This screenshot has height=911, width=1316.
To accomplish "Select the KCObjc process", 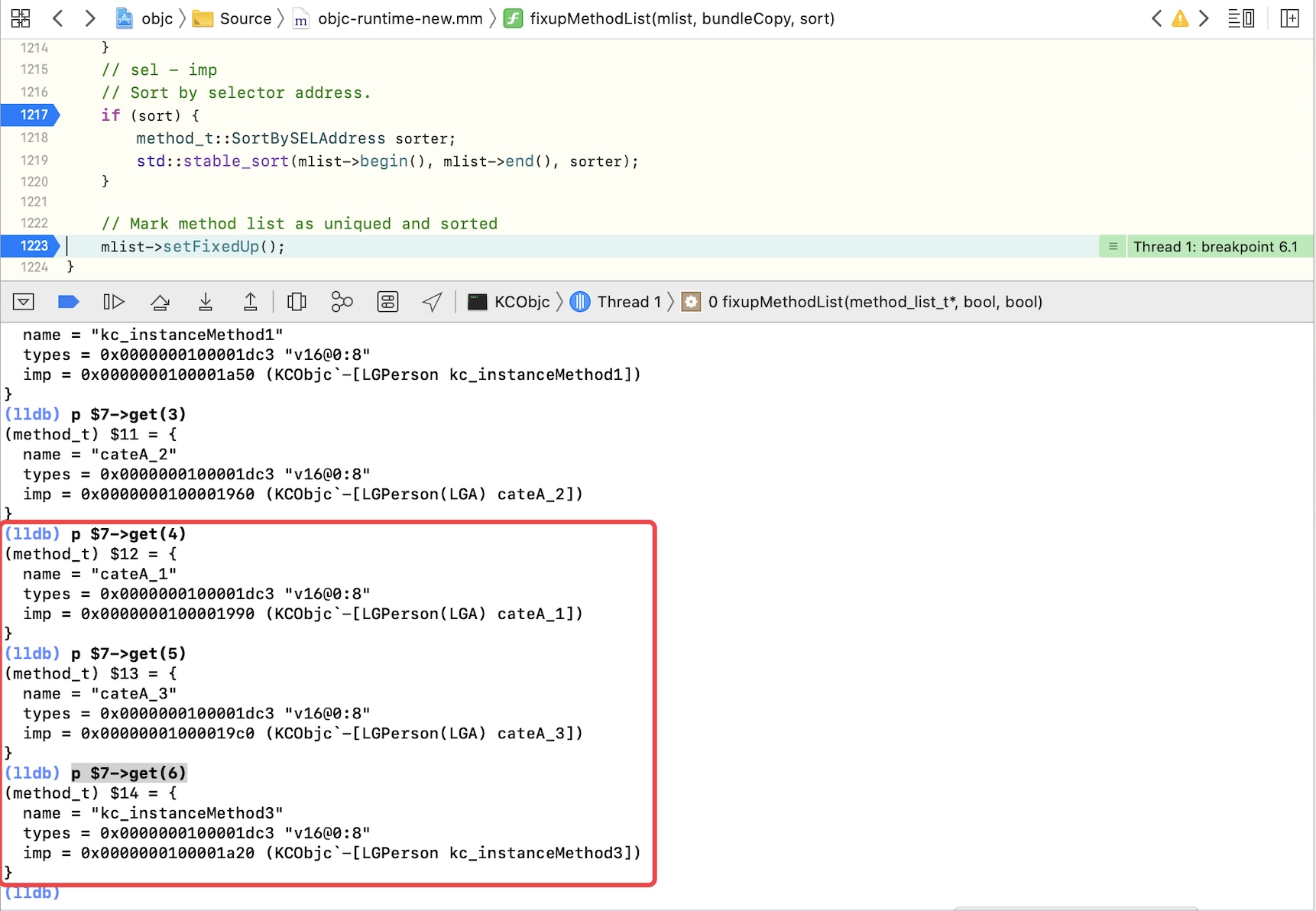I will [509, 302].
